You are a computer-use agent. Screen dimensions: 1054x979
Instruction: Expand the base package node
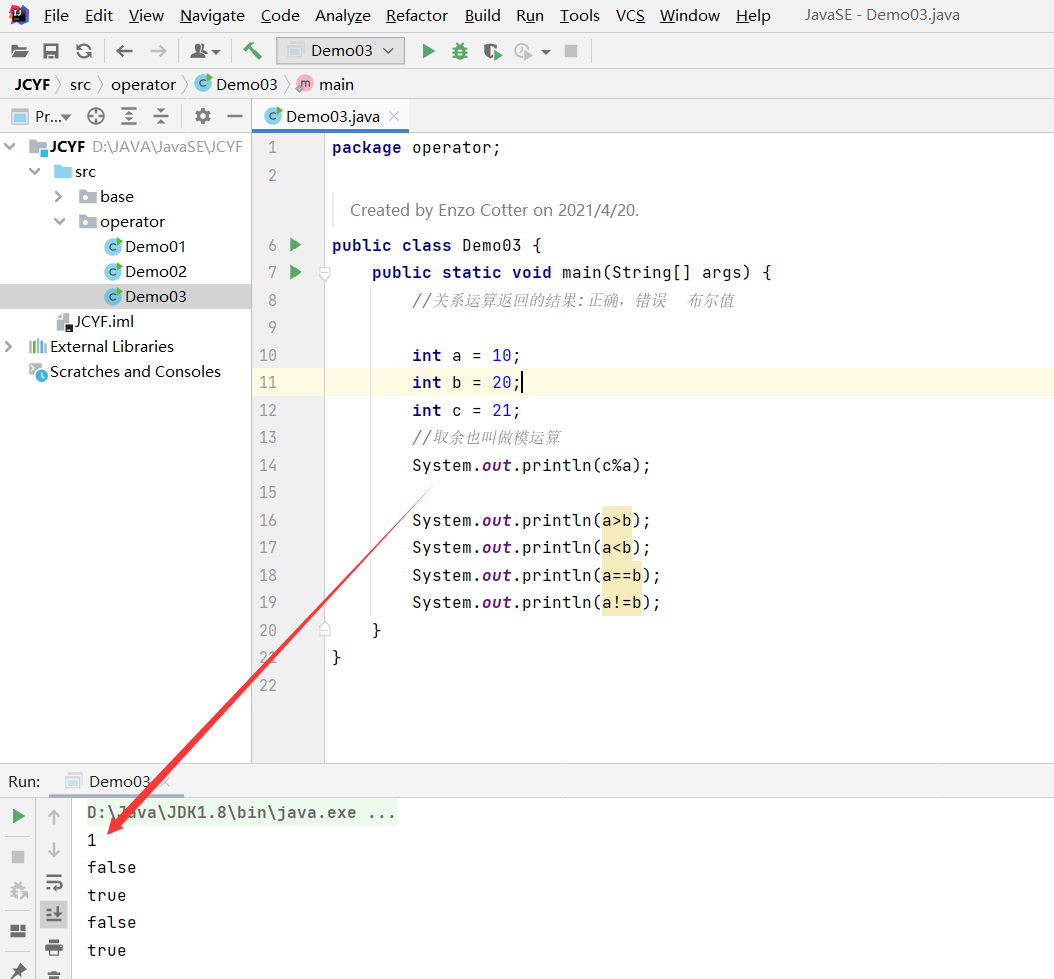(59, 196)
